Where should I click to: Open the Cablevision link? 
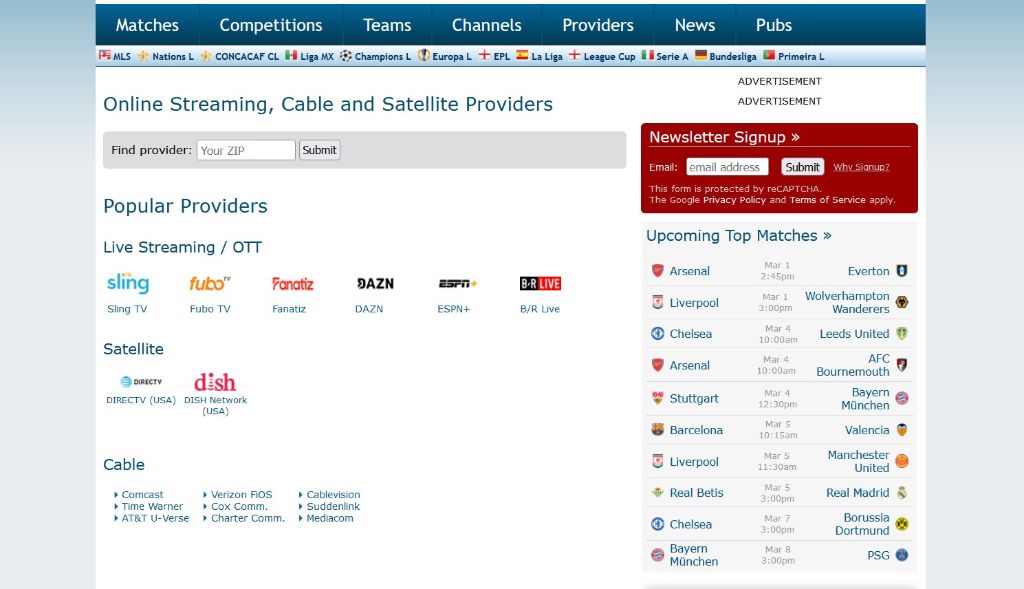[334, 494]
